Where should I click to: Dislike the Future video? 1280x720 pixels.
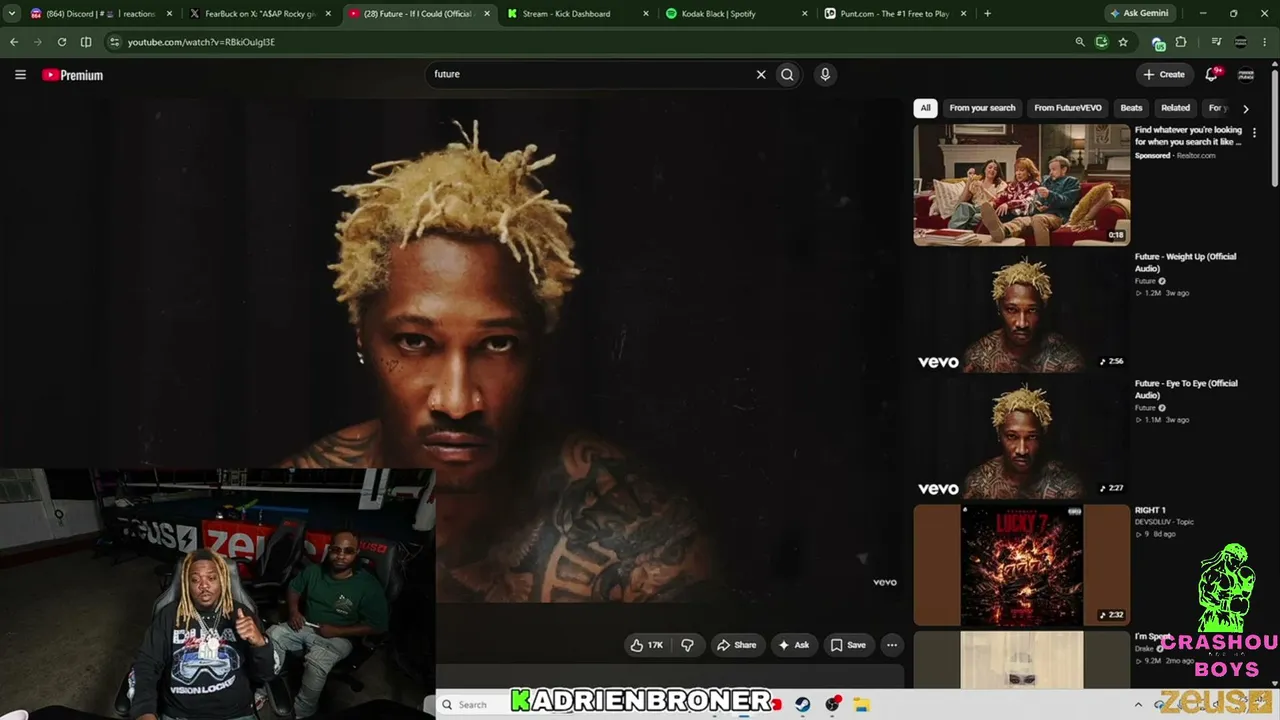[x=687, y=645]
